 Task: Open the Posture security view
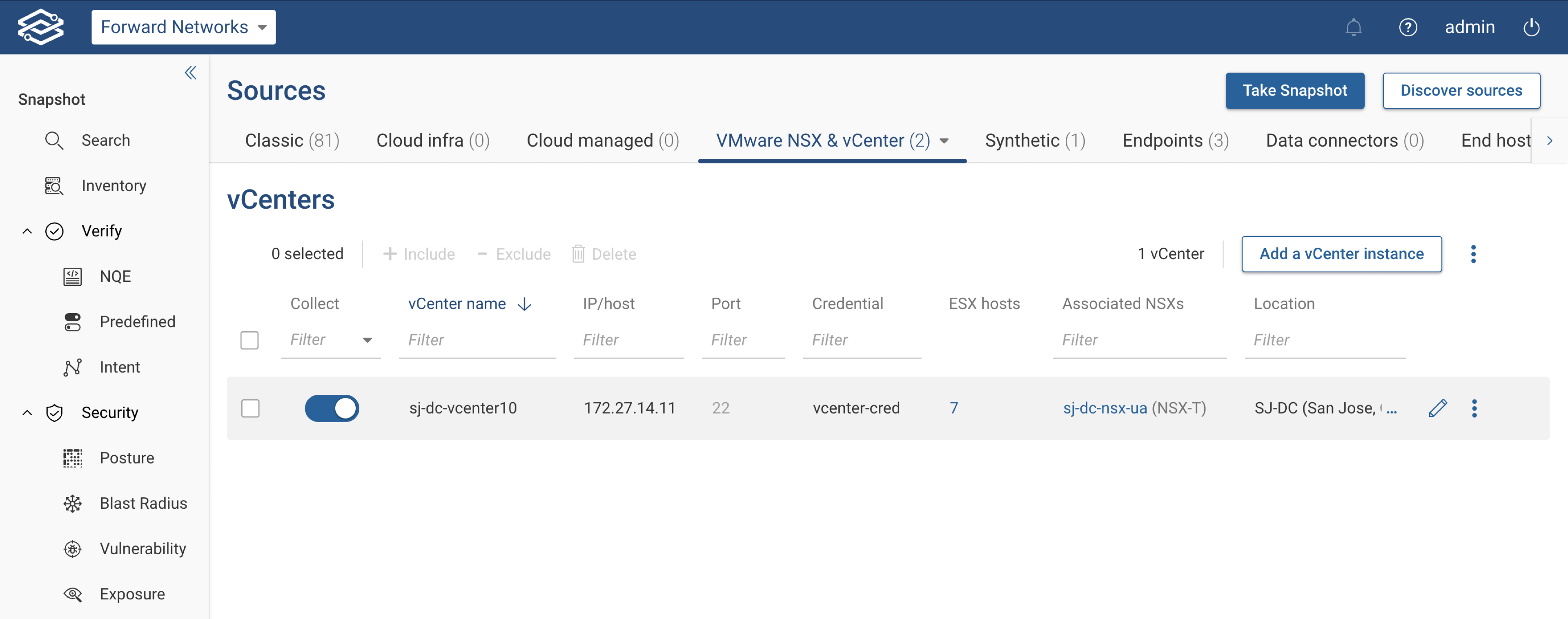click(x=127, y=457)
